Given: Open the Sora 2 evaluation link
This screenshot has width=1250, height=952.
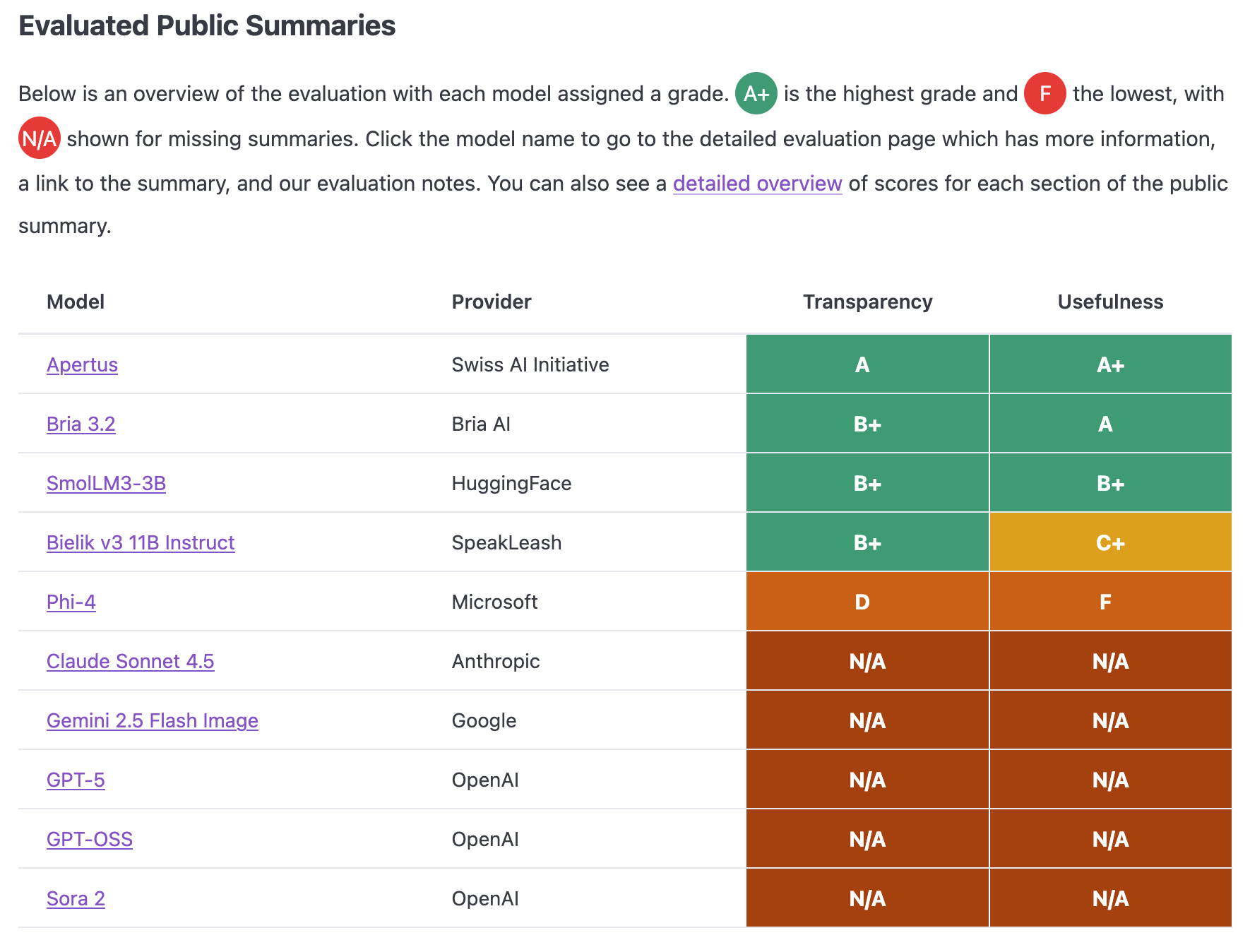Looking at the screenshot, I should [76, 898].
